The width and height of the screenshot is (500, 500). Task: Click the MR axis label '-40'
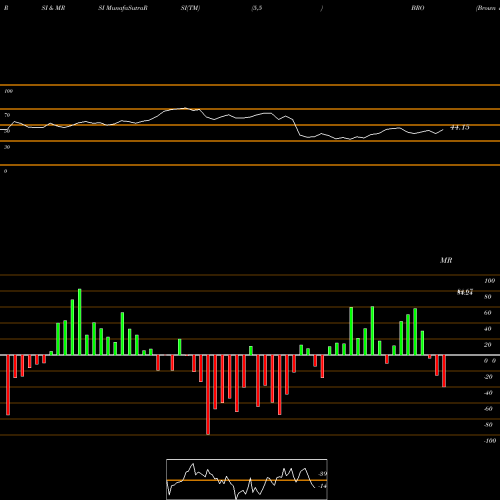(x=488, y=393)
